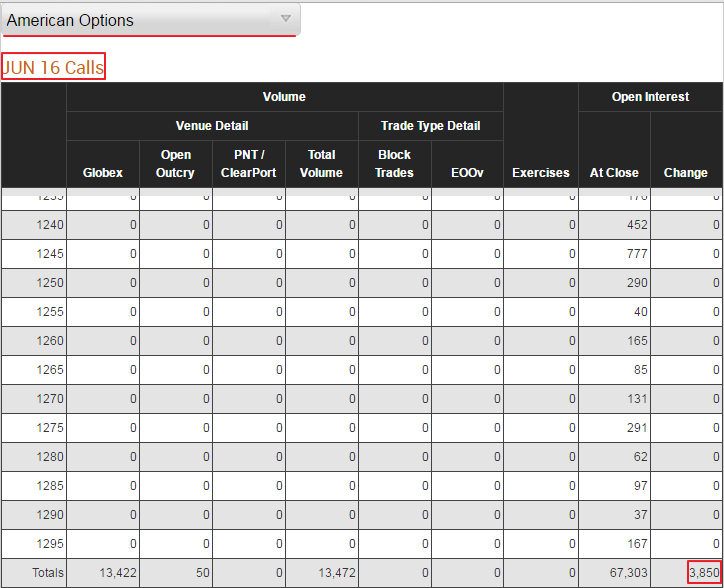The image size is (724, 588).
Task: Open the American Options dropdown
Action: 151,20
